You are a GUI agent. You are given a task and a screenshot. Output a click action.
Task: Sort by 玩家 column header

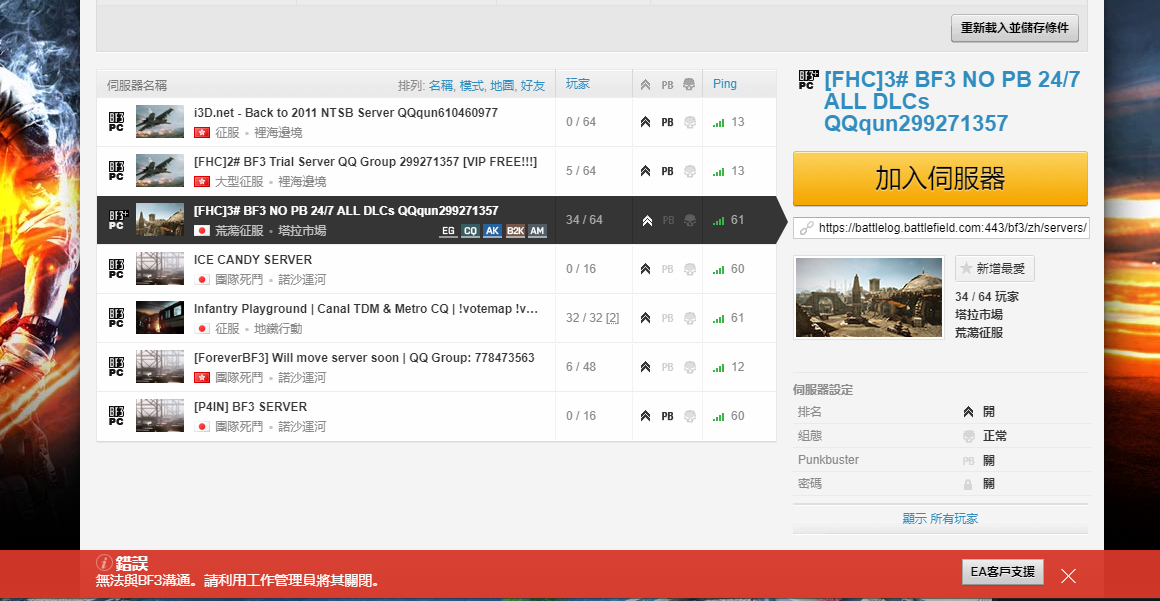(578, 84)
